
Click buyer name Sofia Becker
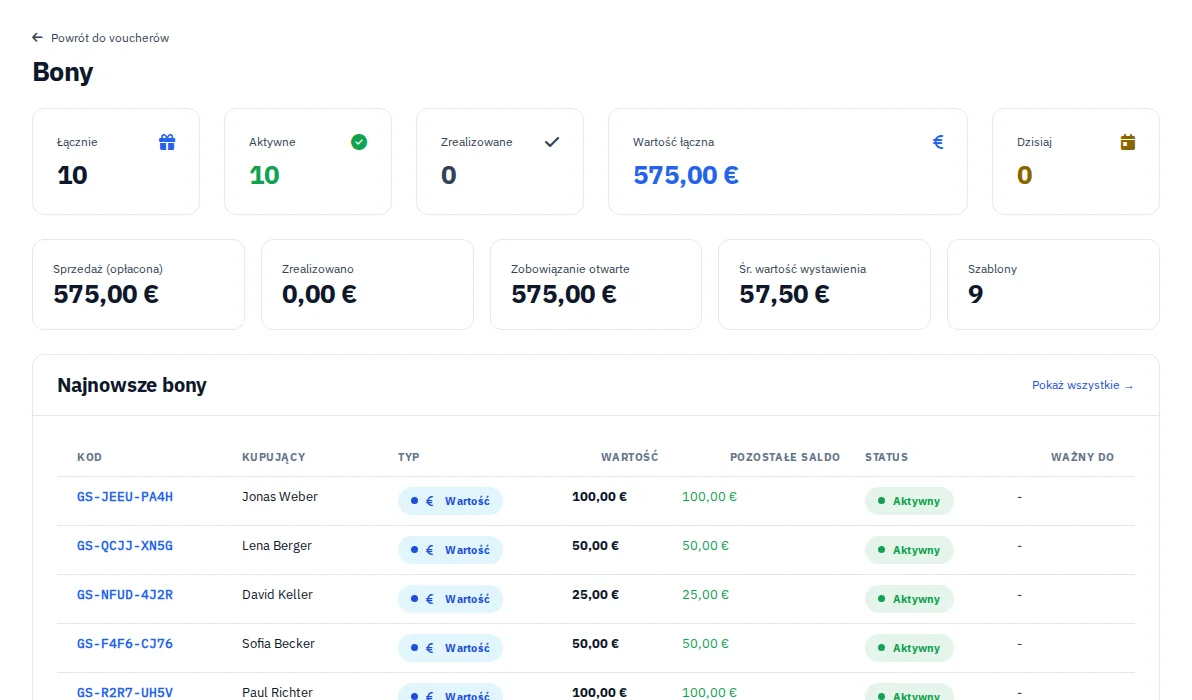278,644
